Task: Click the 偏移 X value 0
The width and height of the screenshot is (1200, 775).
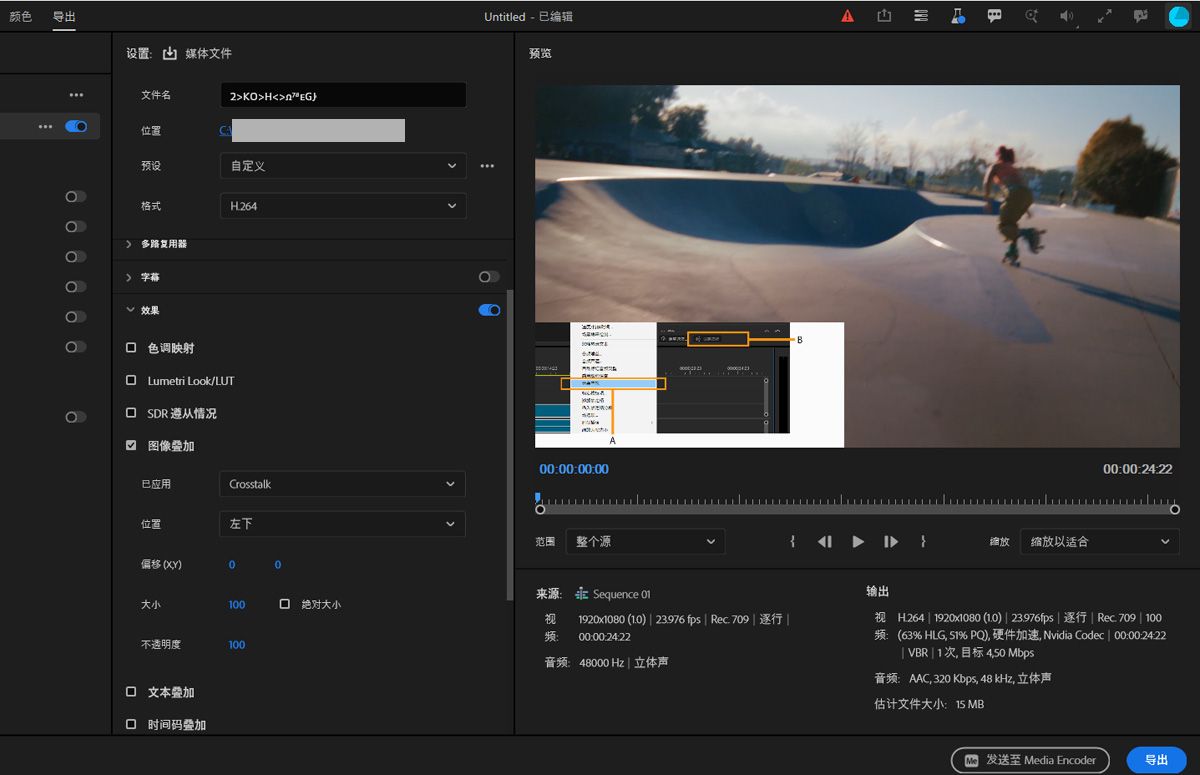Action: 232,565
